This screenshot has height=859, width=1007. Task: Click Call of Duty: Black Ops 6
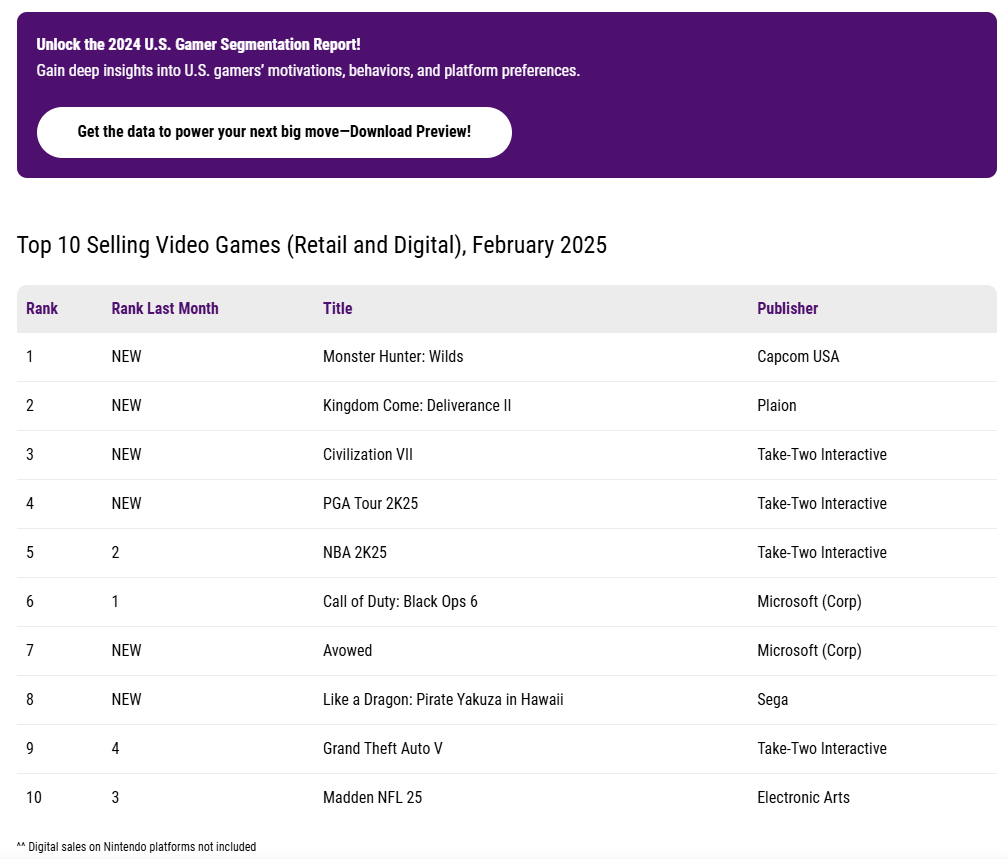click(400, 601)
